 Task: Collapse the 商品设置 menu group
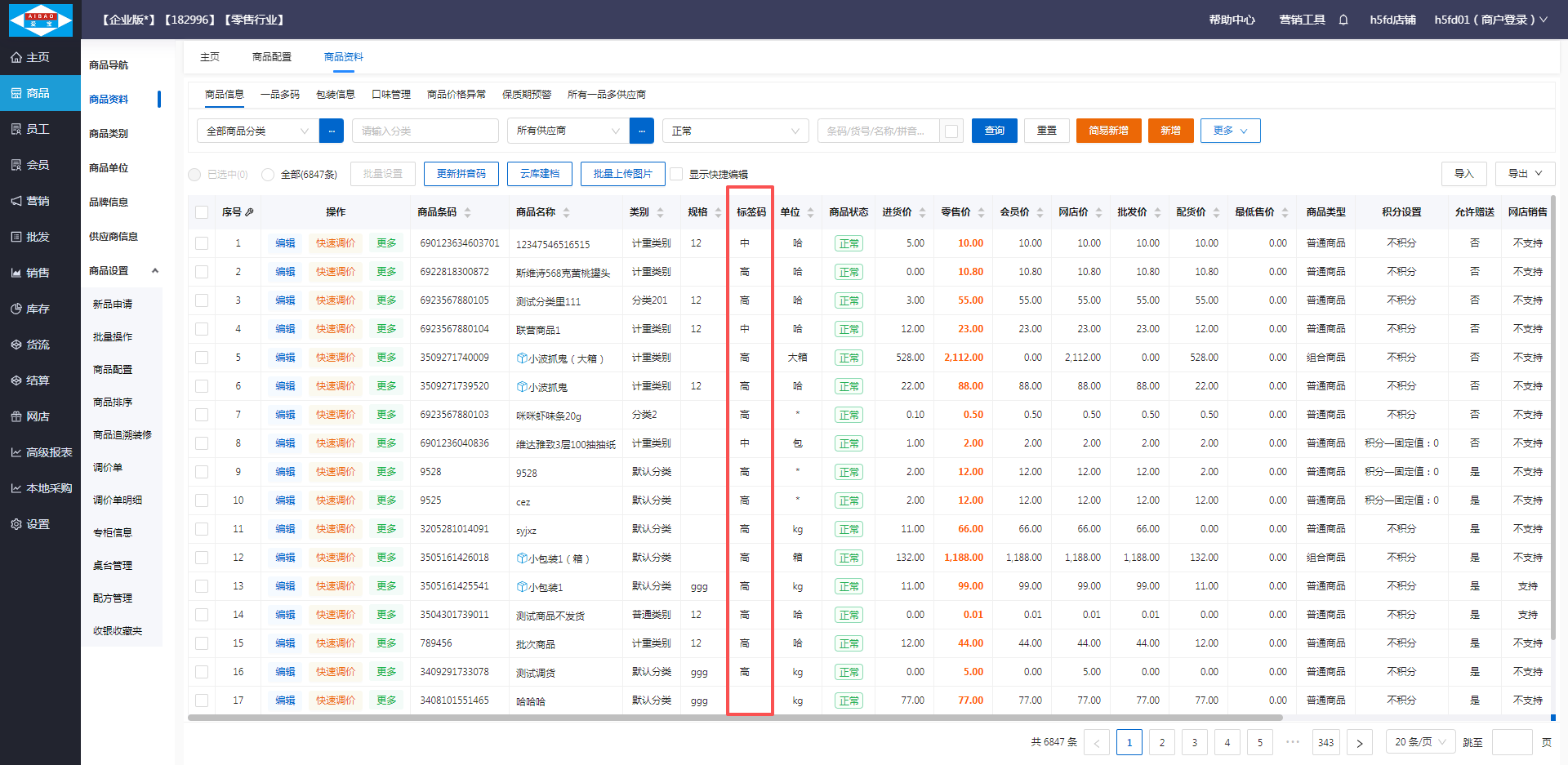pos(154,271)
